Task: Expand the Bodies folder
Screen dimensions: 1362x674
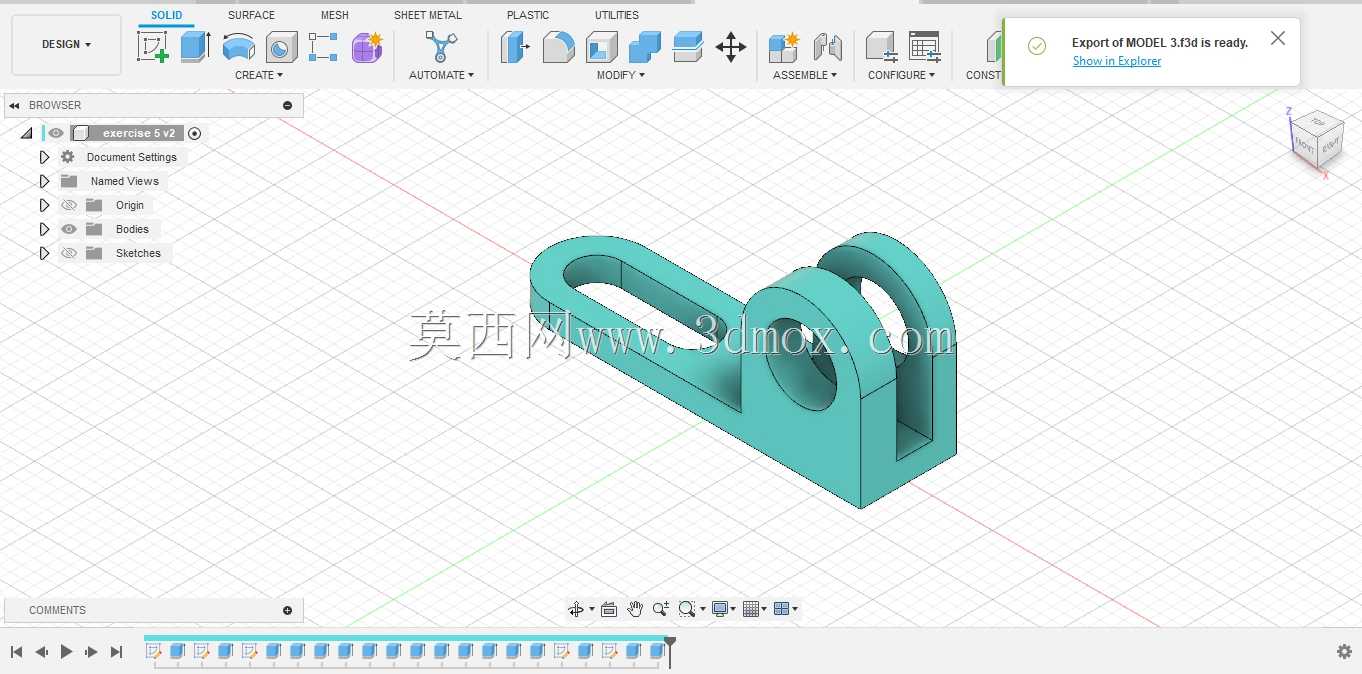Action: point(44,229)
